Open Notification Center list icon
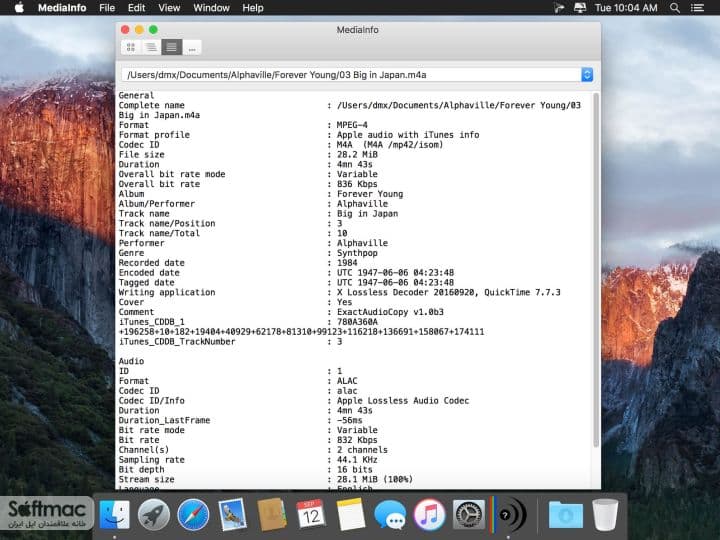720x540 pixels. point(697,8)
